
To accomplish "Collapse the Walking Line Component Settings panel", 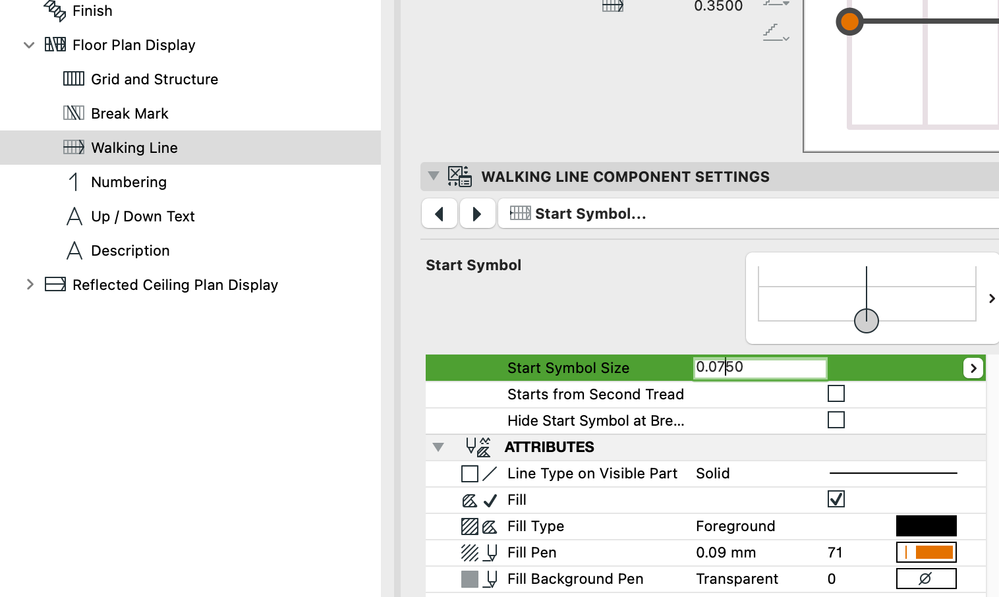I will click(433, 176).
